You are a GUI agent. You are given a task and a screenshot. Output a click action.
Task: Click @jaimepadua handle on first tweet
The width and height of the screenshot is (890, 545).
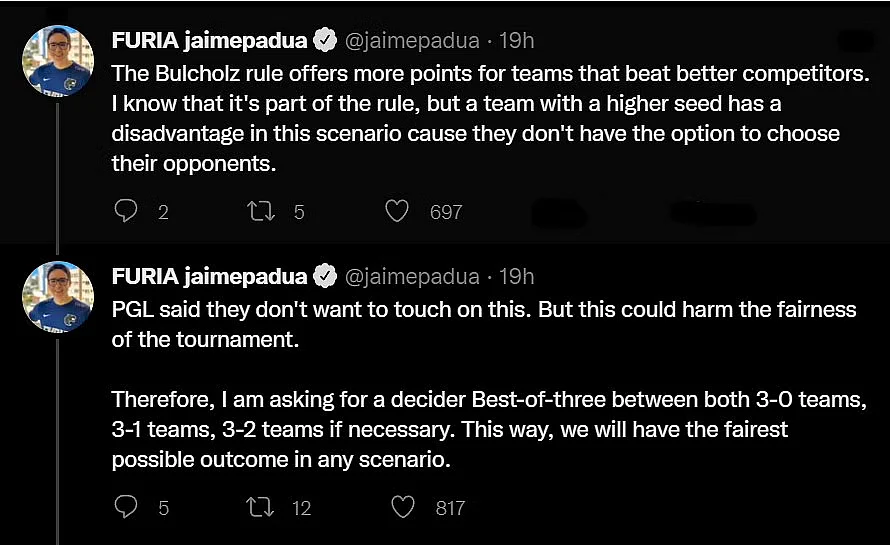click(x=412, y=41)
